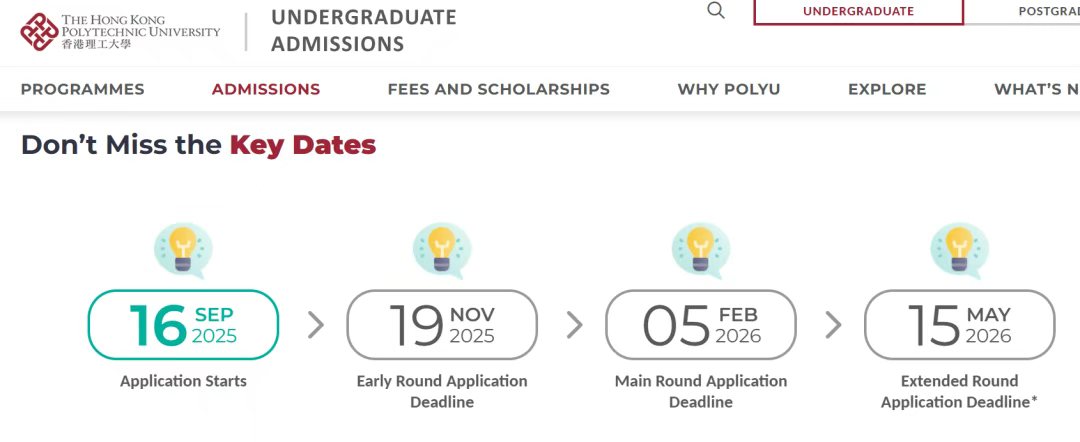Expand the Why PolyU menu
Screen dimensions: 1080x442
pos(729,89)
